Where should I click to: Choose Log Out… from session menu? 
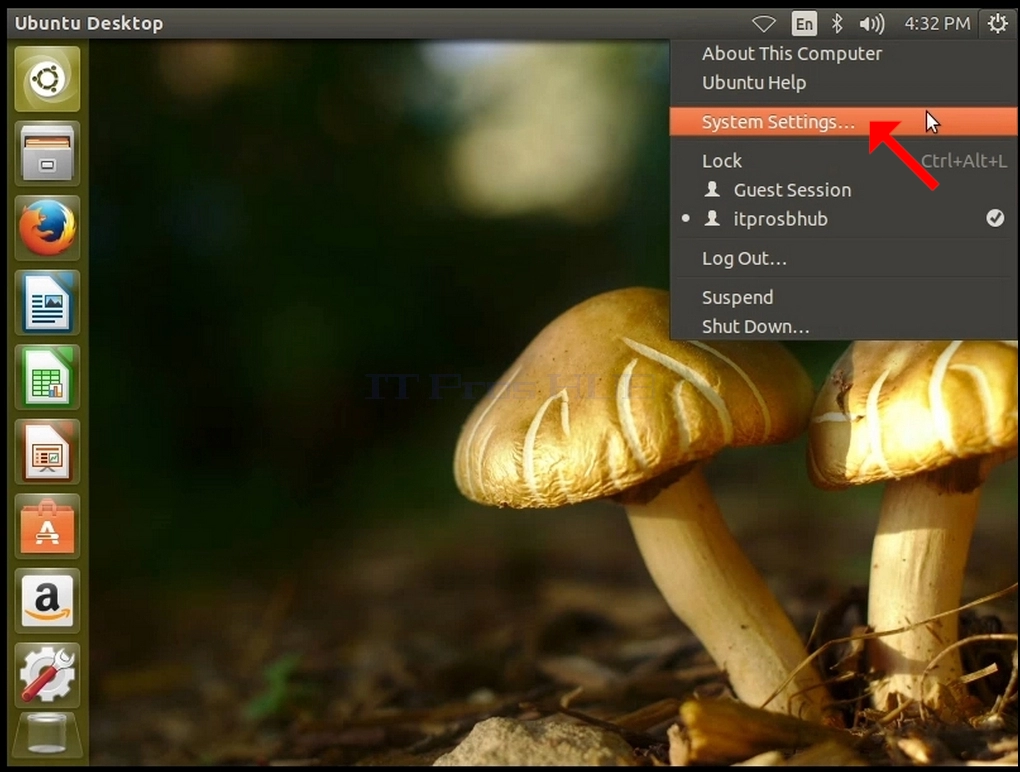pos(844,258)
